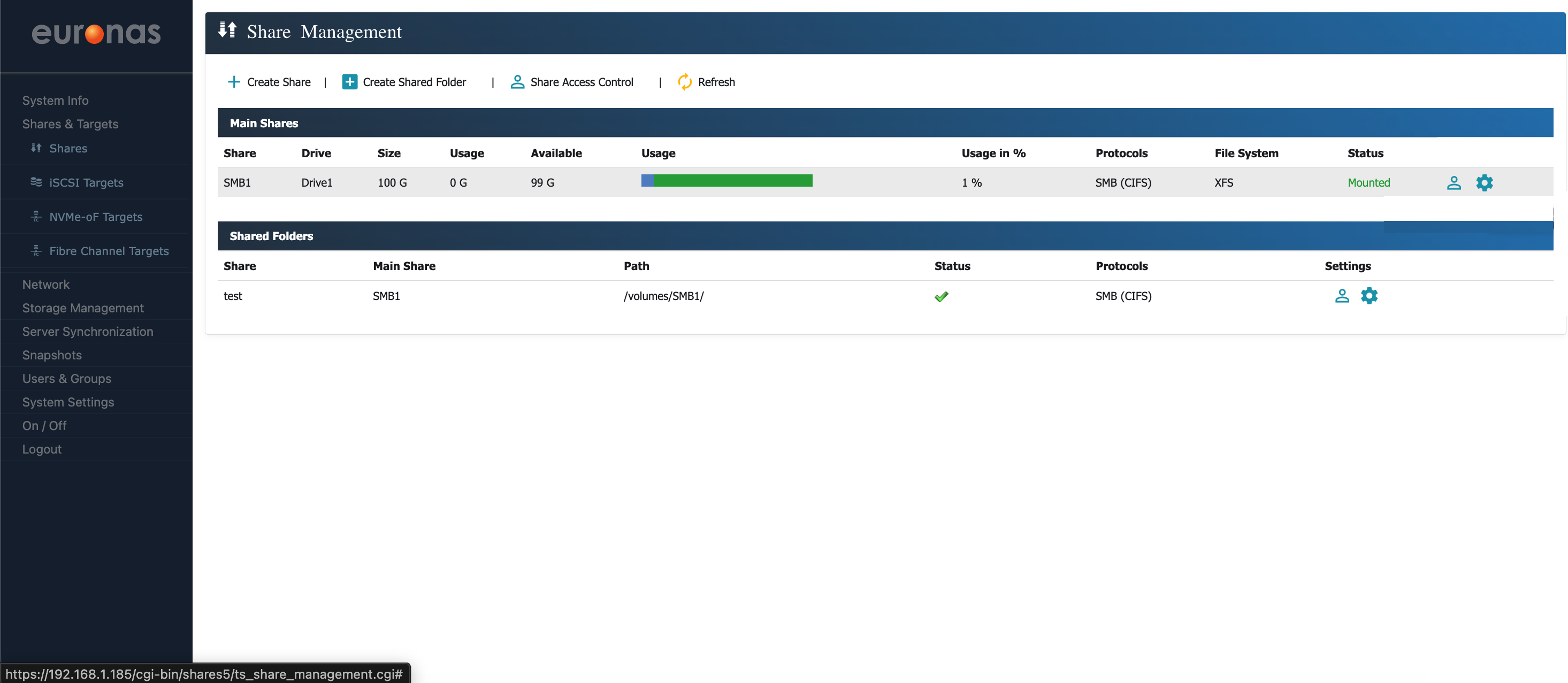Open NVMe-oF Targets in sidebar
Screen dimensions: 1568x683
point(96,217)
